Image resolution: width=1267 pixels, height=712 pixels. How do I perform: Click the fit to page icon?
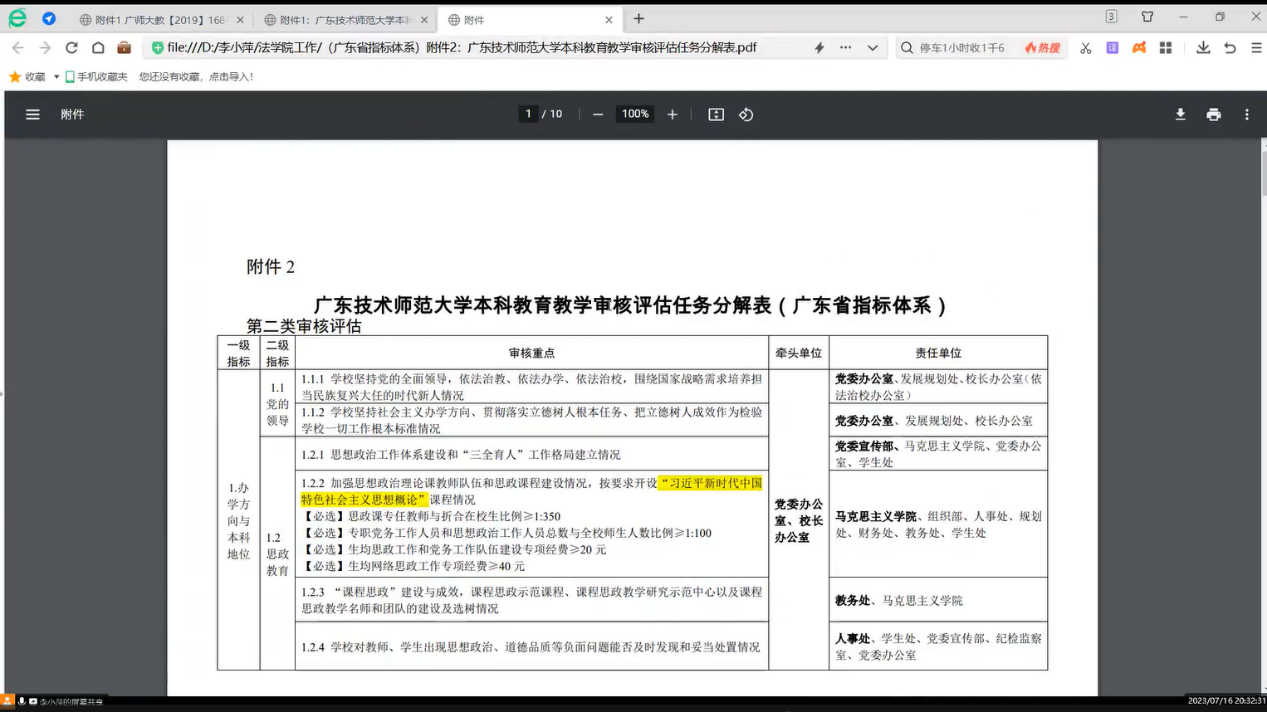tap(716, 115)
